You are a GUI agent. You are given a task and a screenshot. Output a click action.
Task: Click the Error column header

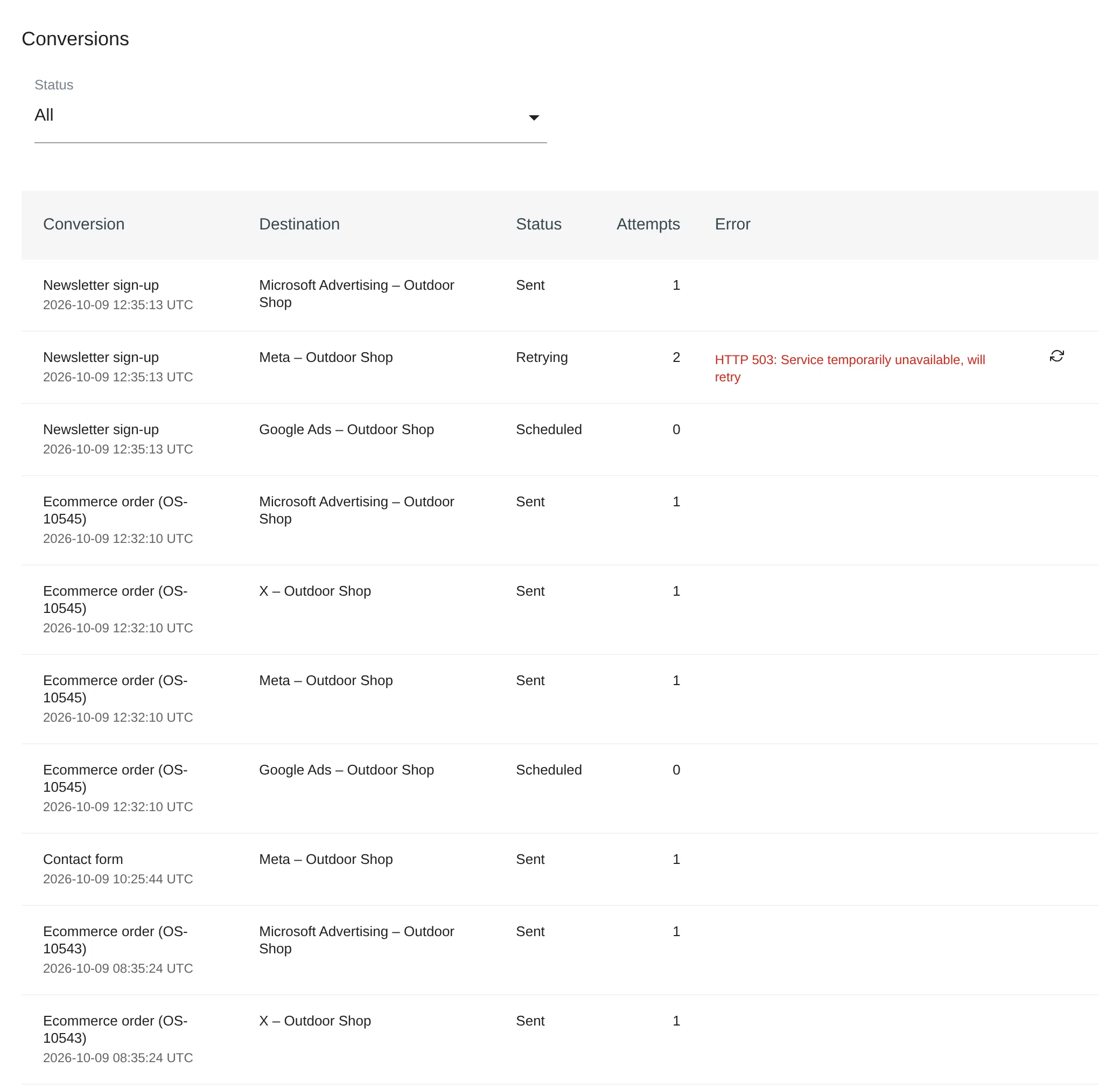(x=732, y=224)
